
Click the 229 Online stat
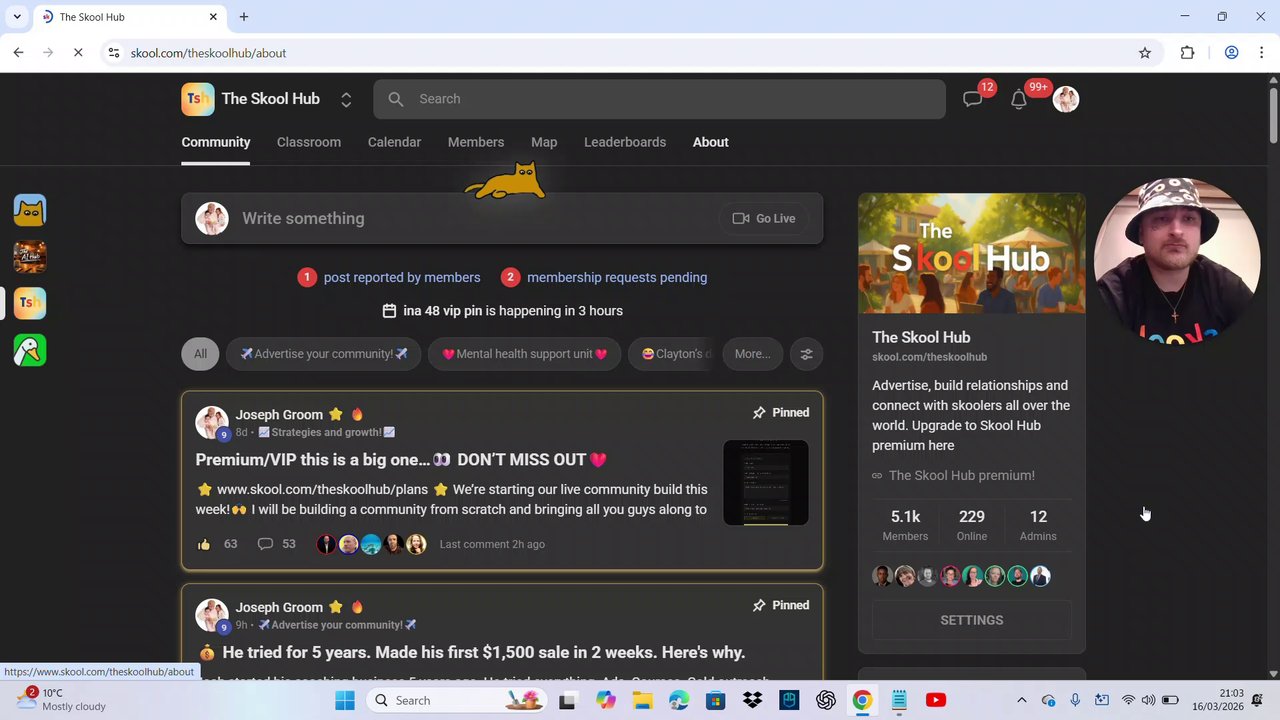(972, 525)
